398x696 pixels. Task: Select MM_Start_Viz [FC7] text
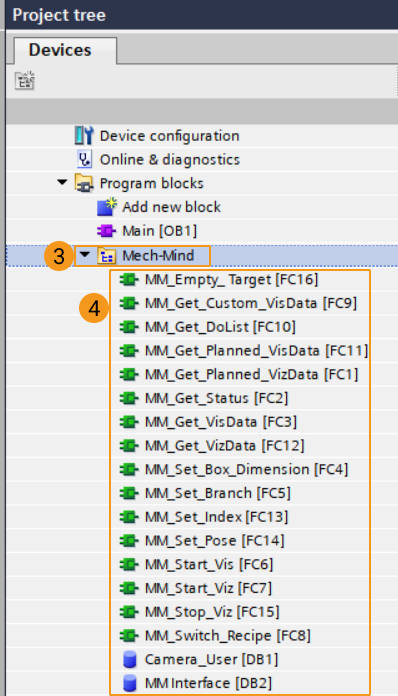(209, 588)
